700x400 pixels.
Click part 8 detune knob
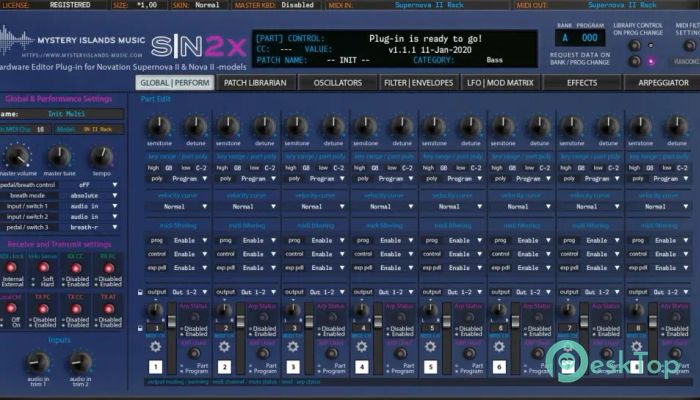pos(677,127)
